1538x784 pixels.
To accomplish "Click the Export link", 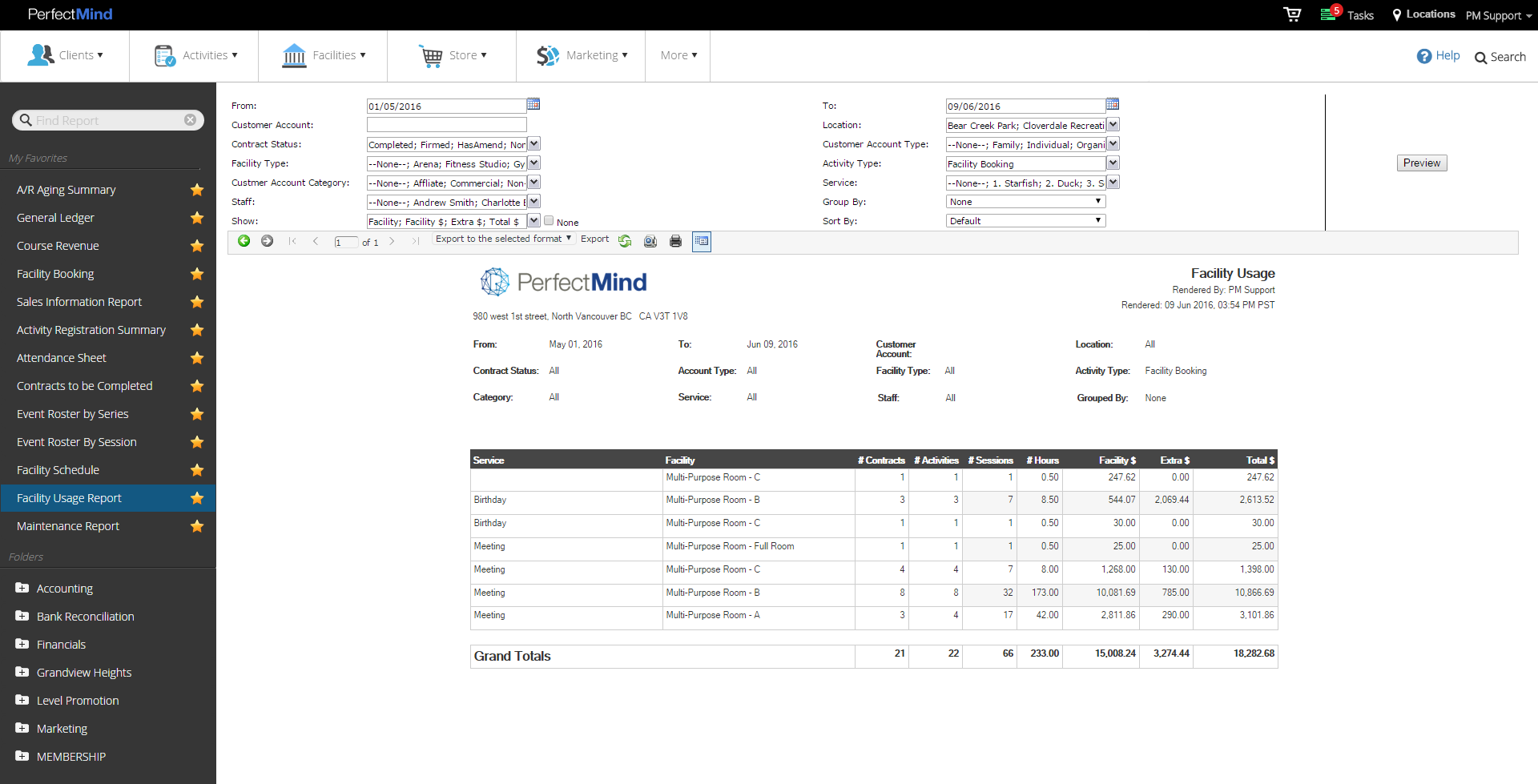I will (594, 239).
